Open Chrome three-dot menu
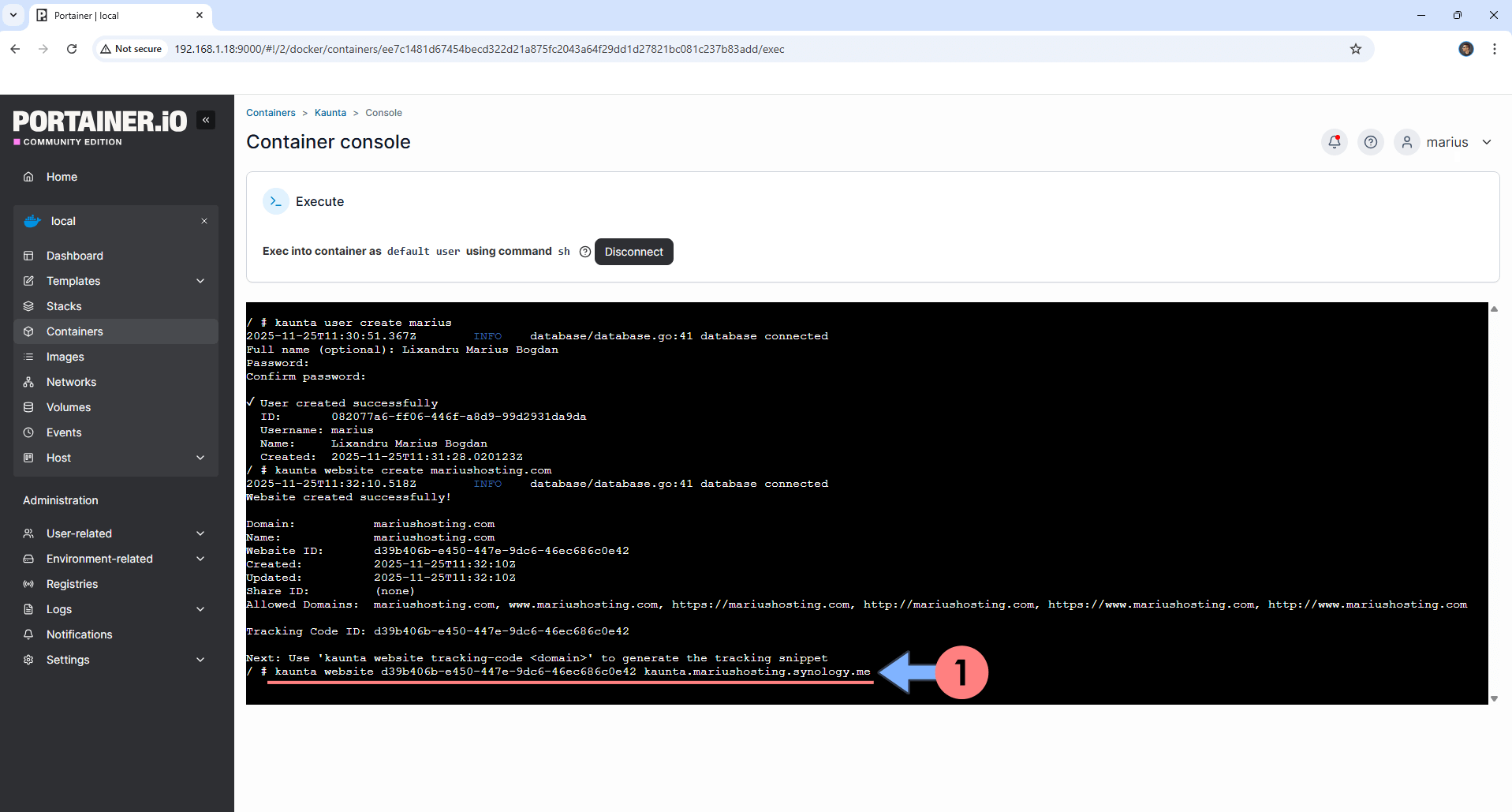1512x812 pixels. (1494, 49)
